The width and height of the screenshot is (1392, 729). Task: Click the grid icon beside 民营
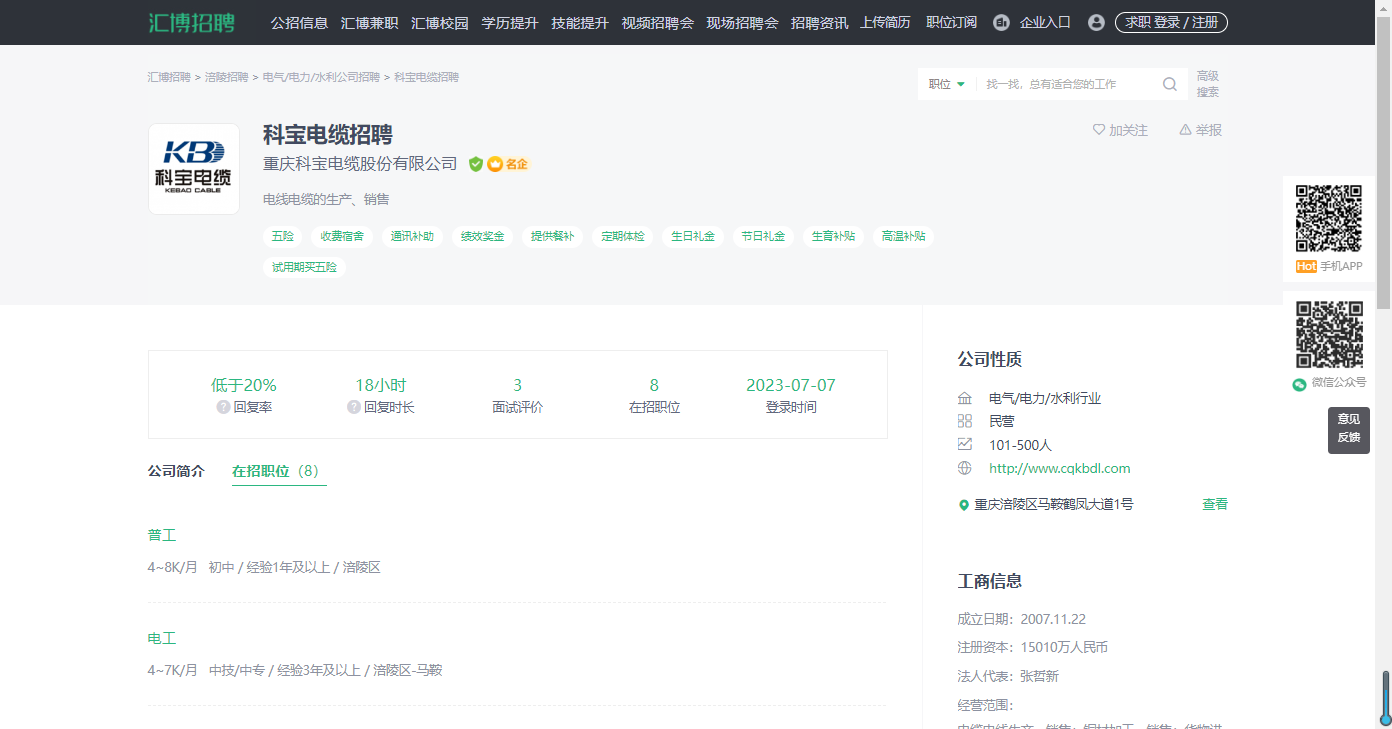point(964,421)
